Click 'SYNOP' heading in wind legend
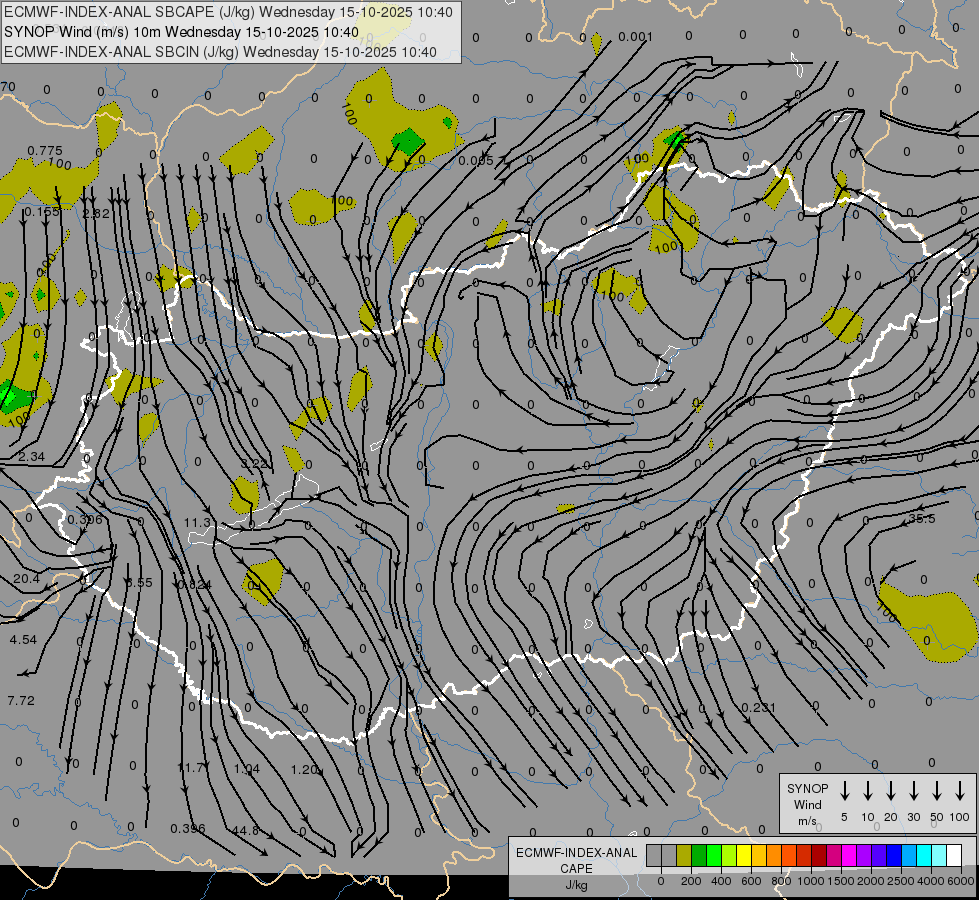The width and height of the screenshot is (979, 900). (807, 789)
